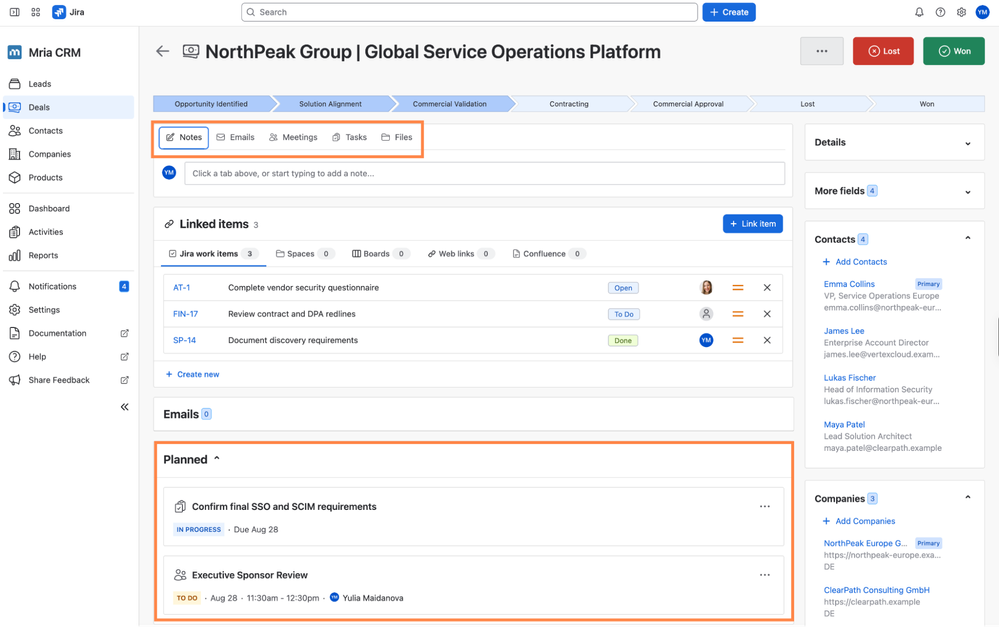Image resolution: width=999 pixels, height=627 pixels.
Task: Open work item AT-1 link
Action: 182,288
